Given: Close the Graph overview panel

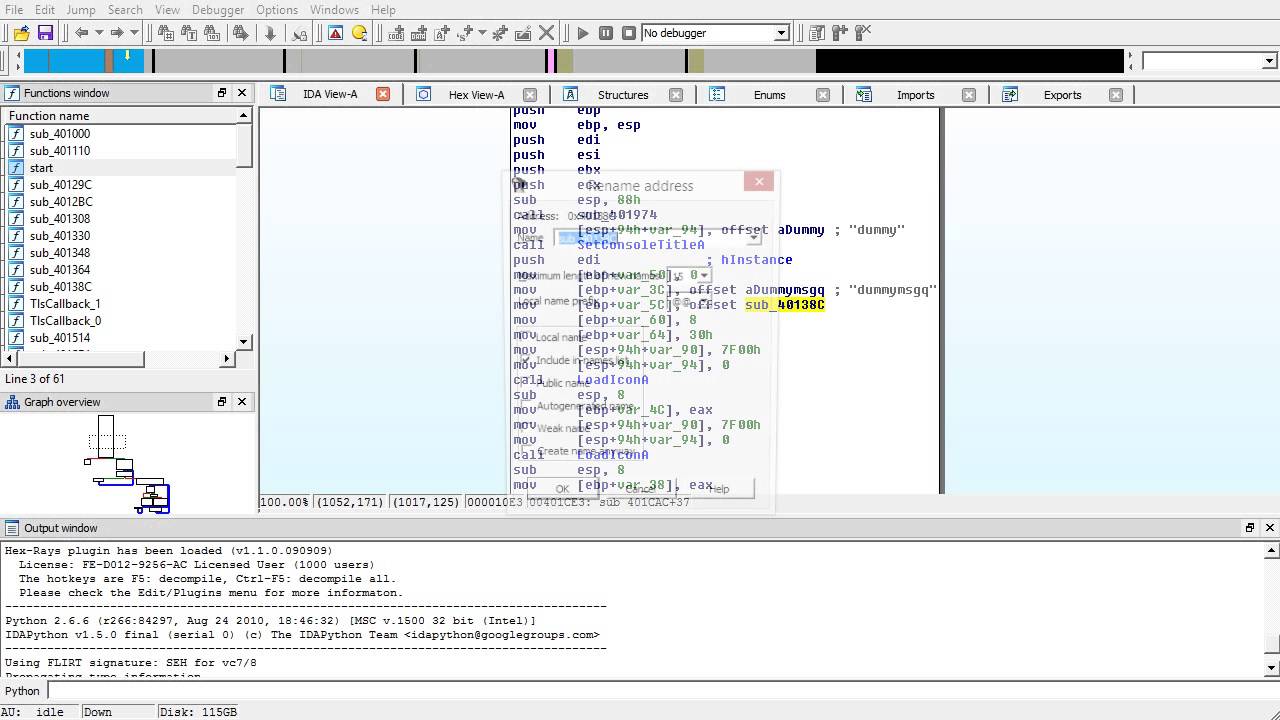Looking at the screenshot, I should [241, 401].
